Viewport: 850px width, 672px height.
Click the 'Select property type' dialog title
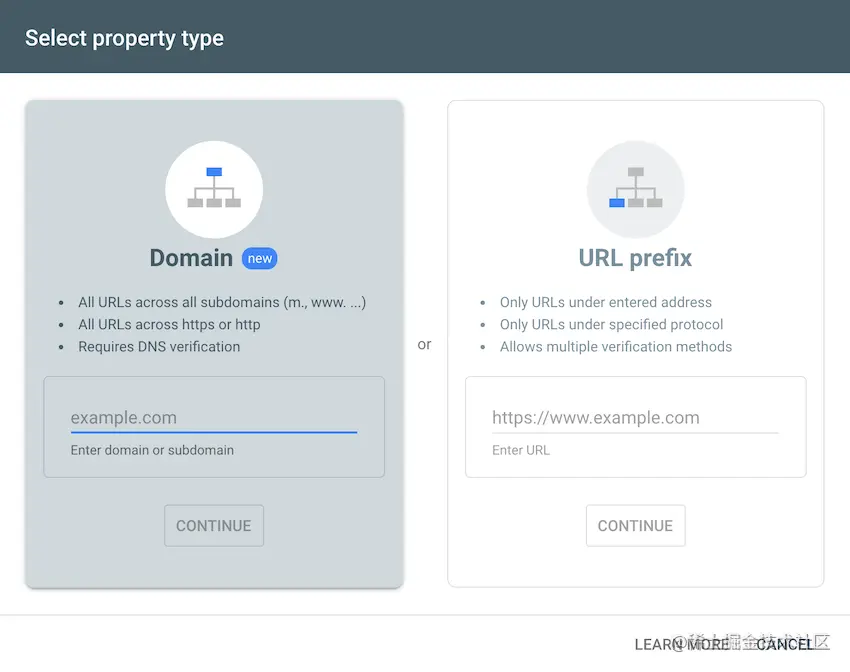click(x=123, y=37)
